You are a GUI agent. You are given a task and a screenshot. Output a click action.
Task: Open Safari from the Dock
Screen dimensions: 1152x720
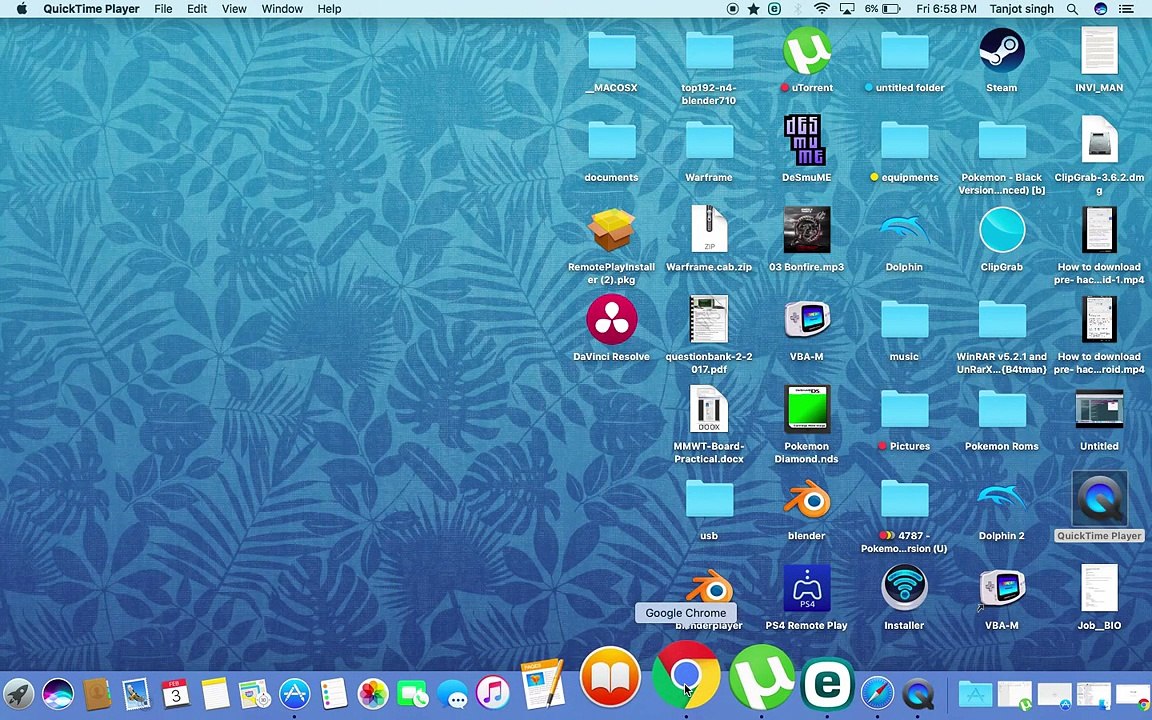pyautogui.click(x=877, y=693)
